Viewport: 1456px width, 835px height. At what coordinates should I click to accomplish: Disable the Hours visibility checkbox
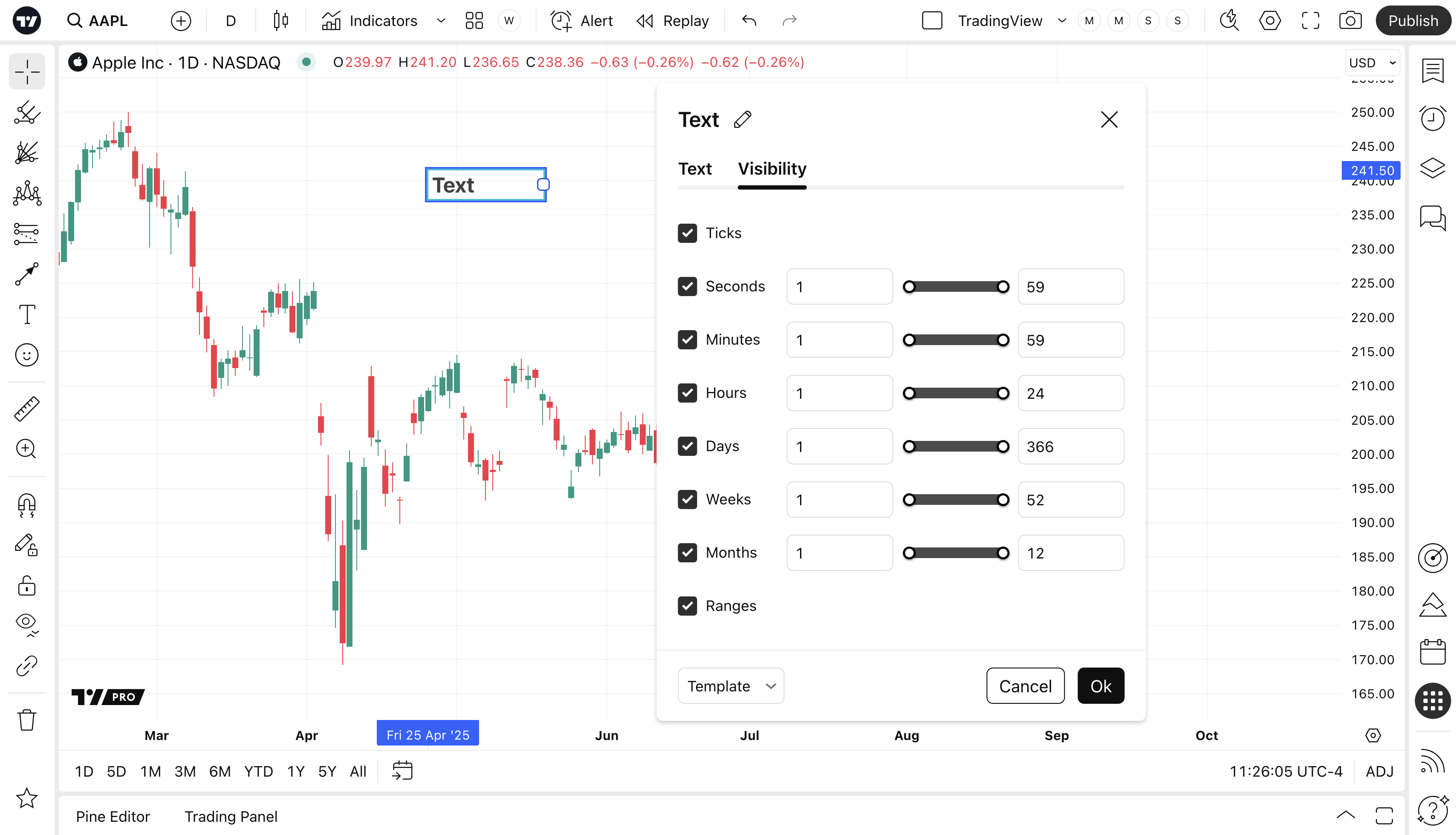point(687,393)
